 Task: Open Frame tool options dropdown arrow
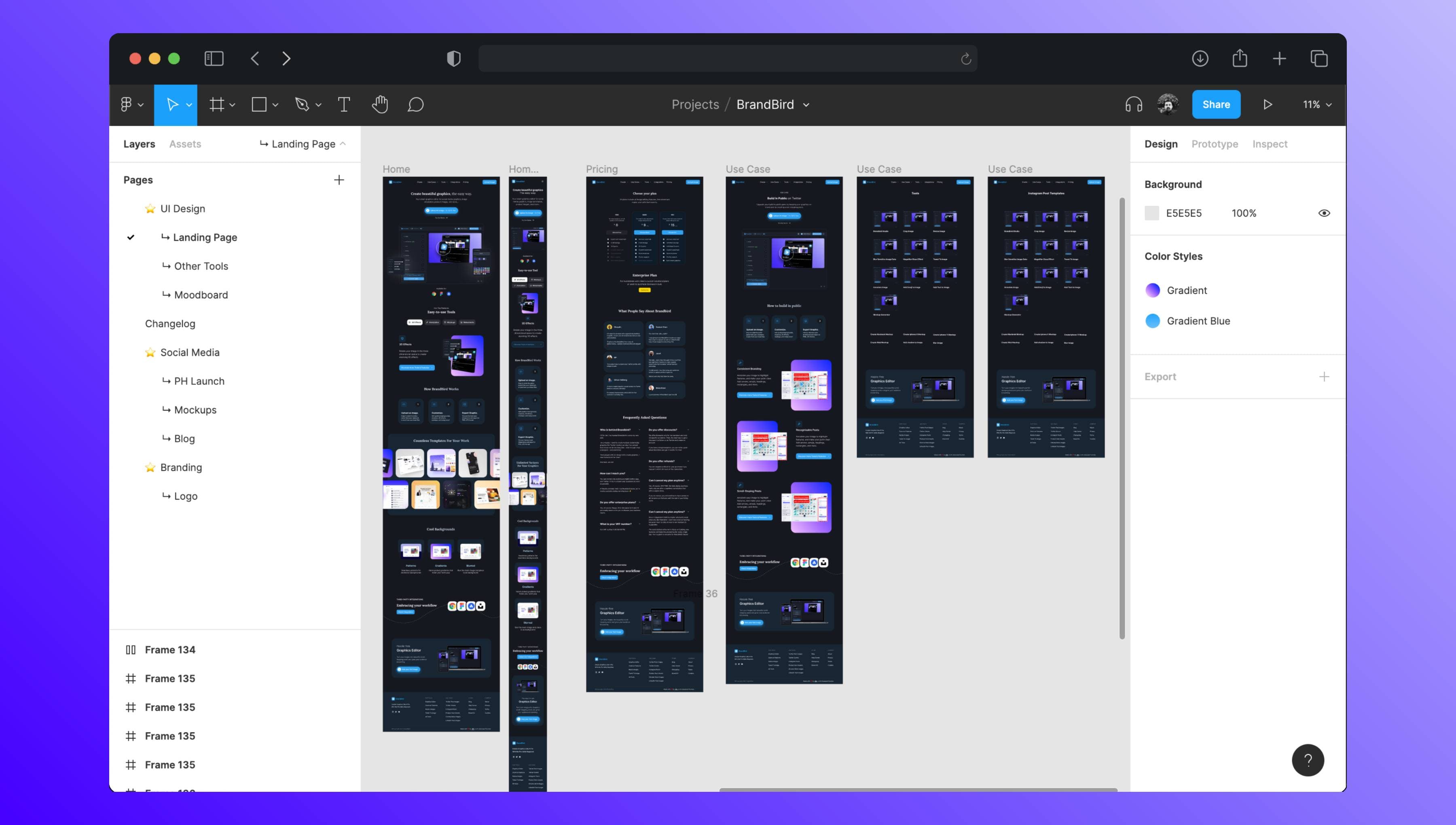pos(232,105)
